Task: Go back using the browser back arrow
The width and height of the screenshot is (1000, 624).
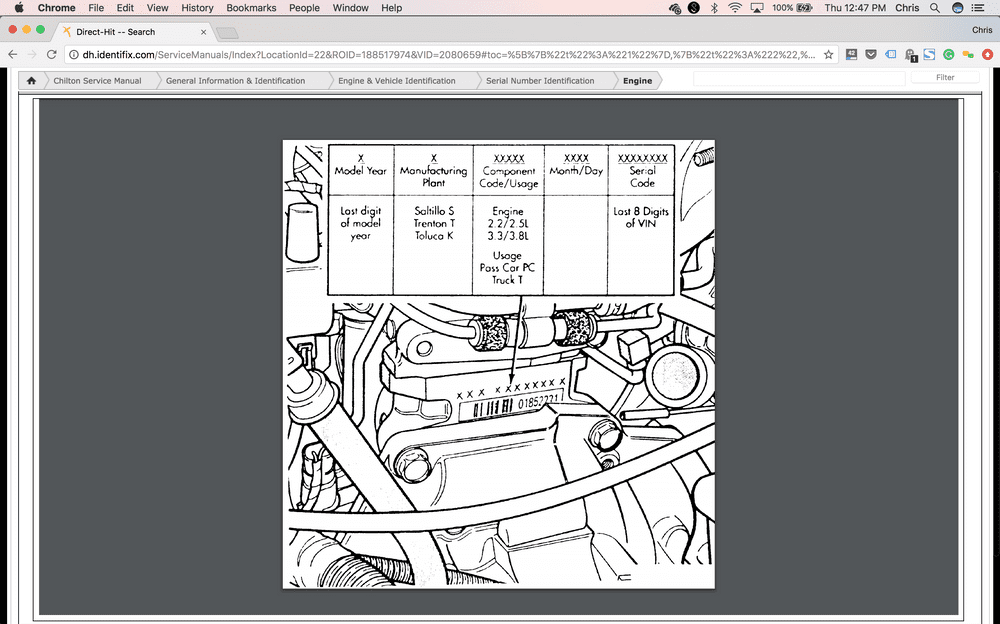Action: click(13, 54)
